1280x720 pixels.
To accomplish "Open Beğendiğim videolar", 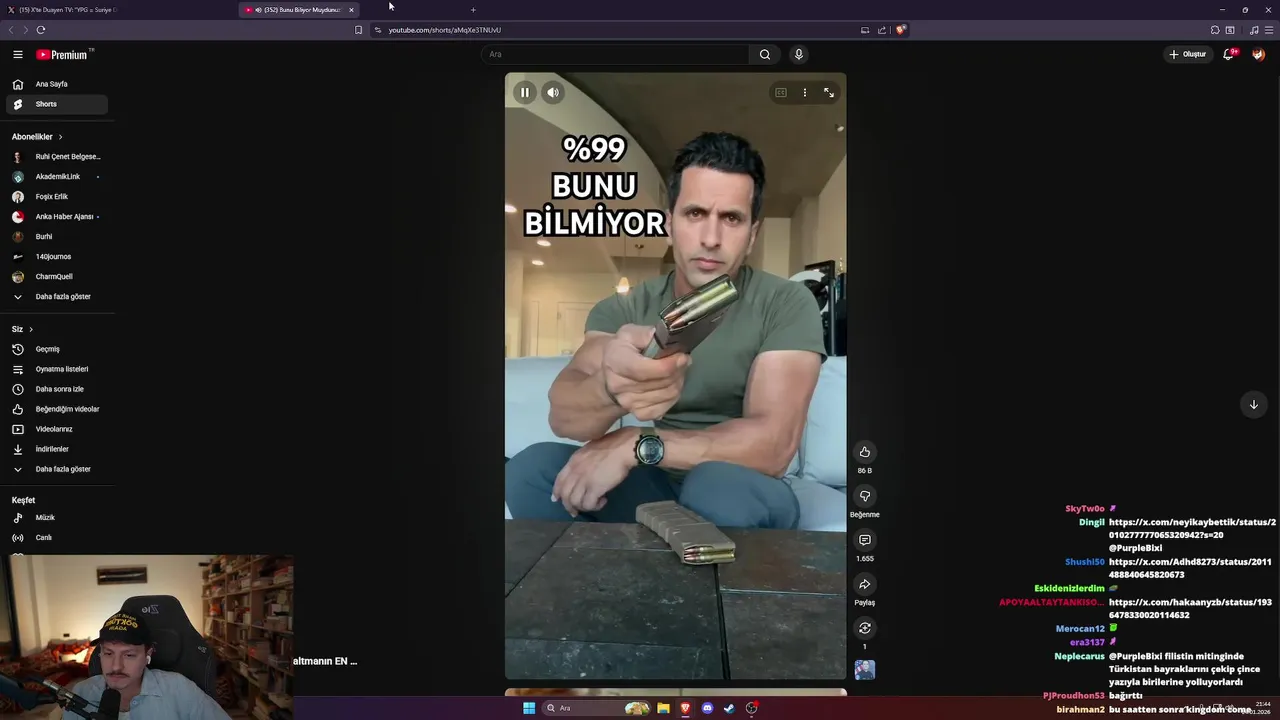I will coord(57,409).
